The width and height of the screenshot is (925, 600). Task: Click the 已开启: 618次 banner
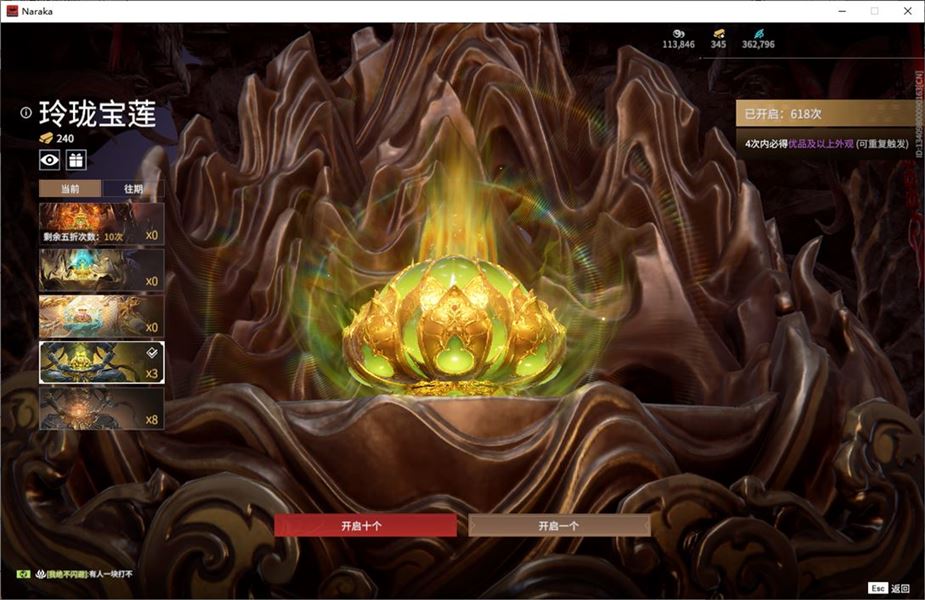[x=827, y=113]
